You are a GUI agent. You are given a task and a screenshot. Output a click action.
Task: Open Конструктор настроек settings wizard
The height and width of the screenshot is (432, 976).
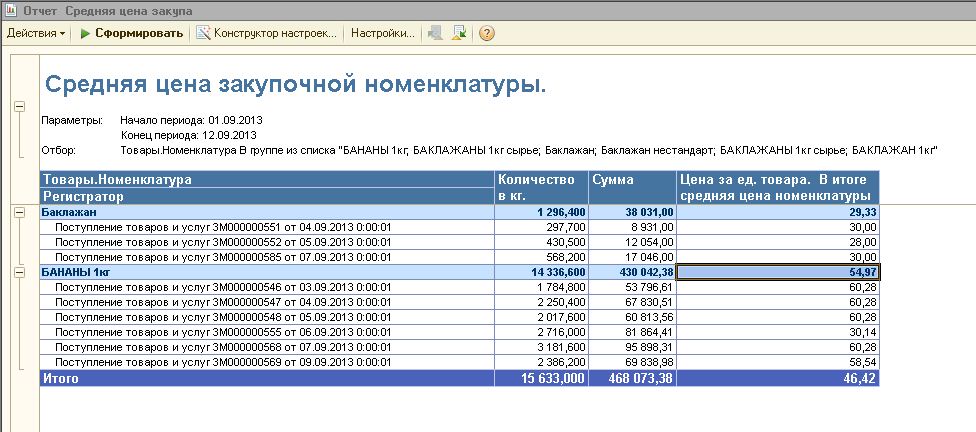point(268,33)
